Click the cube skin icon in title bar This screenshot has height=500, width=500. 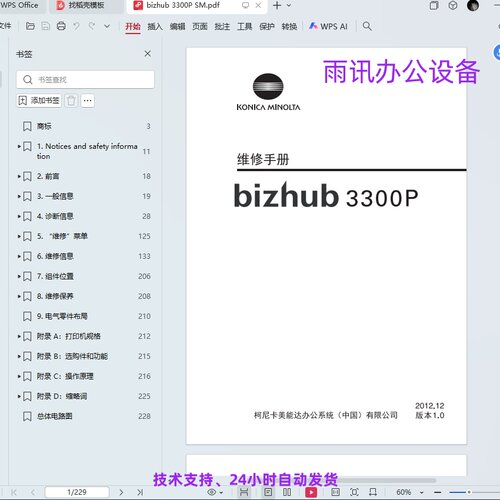pos(453,5)
